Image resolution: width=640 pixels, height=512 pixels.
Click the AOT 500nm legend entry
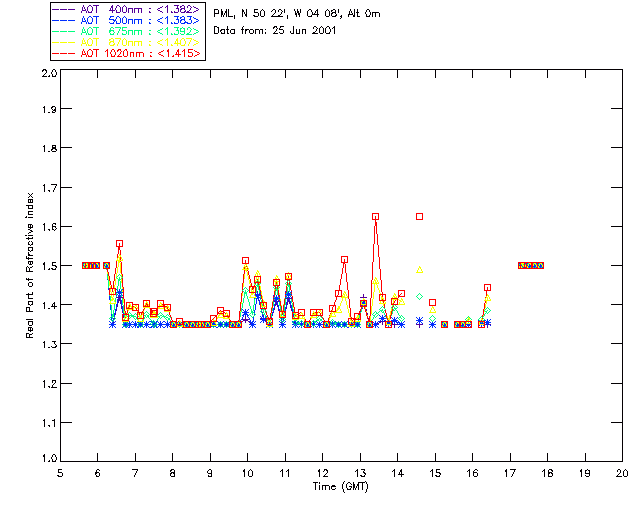tap(126, 20)
